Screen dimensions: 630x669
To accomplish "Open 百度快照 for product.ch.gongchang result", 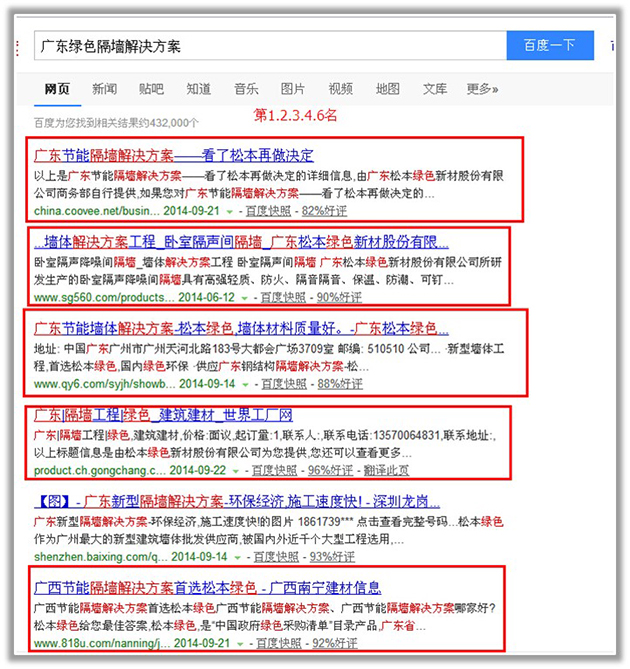I will 275,470.
